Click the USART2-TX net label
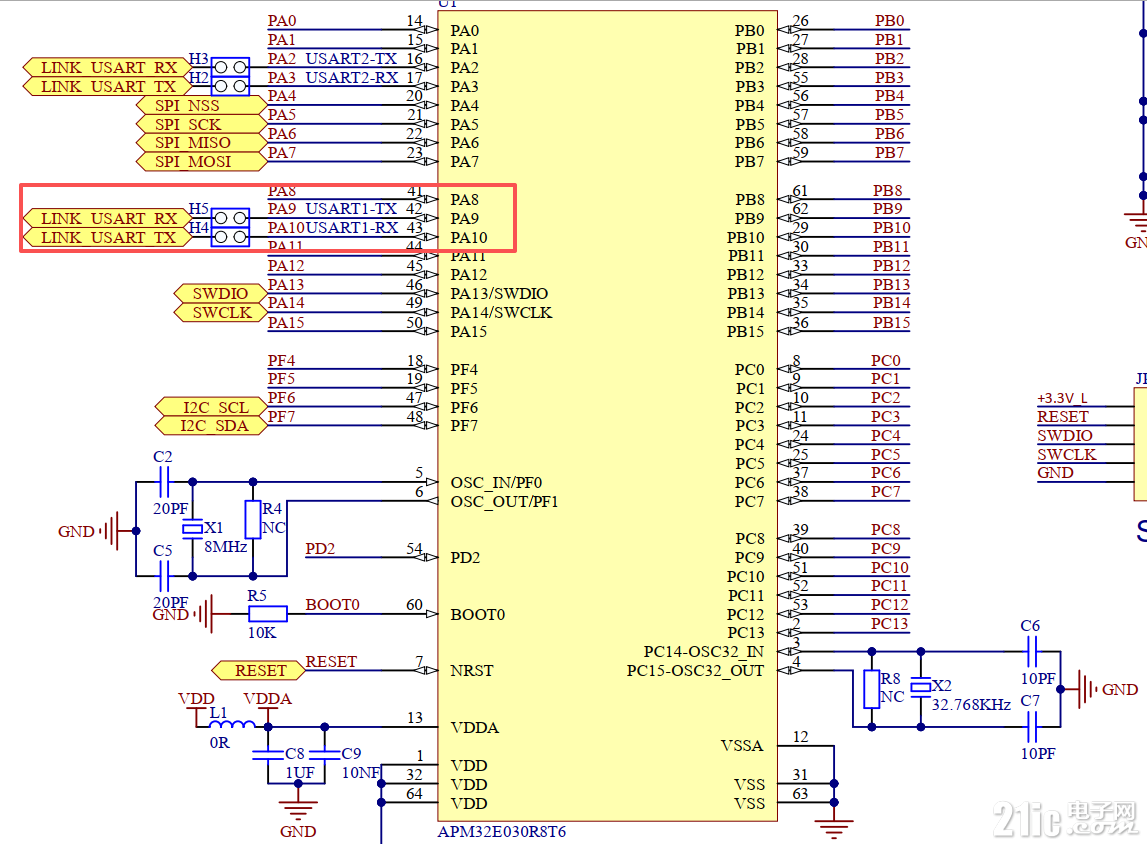 (351, 59)
